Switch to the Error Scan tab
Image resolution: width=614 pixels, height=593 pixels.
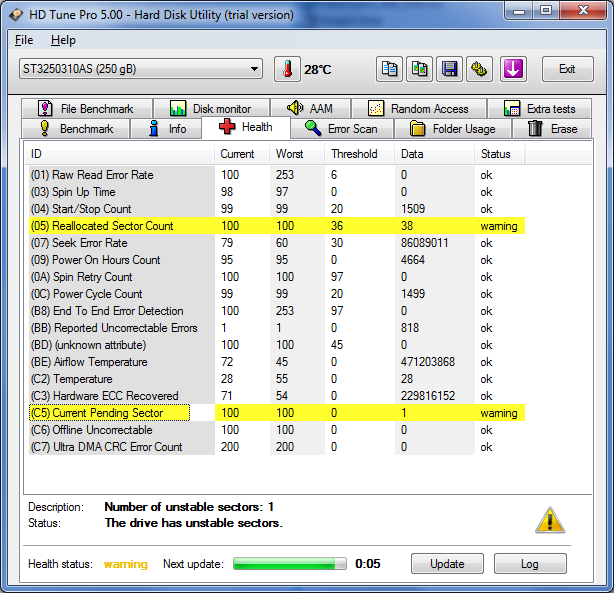point(341,129)
